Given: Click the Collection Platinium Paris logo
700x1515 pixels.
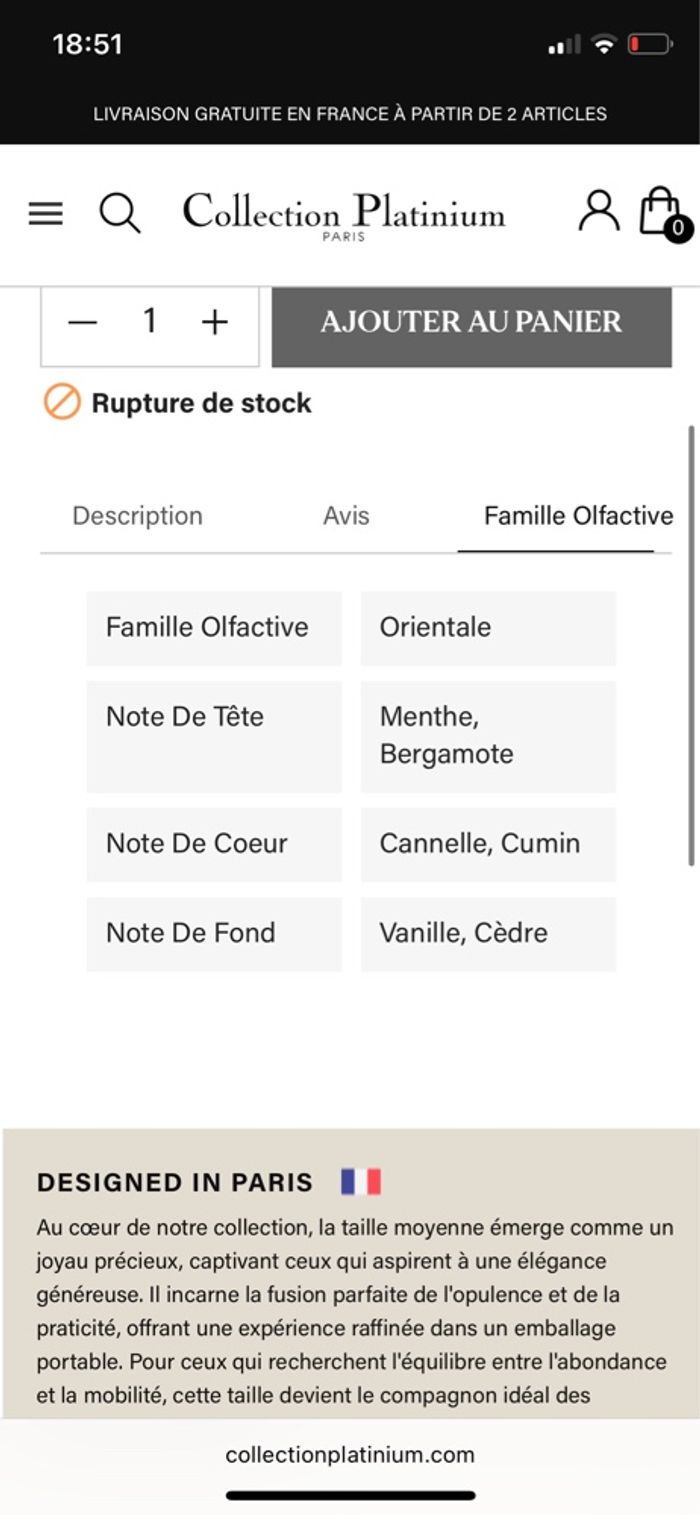Looking at the screenshot, I should 343,214.
